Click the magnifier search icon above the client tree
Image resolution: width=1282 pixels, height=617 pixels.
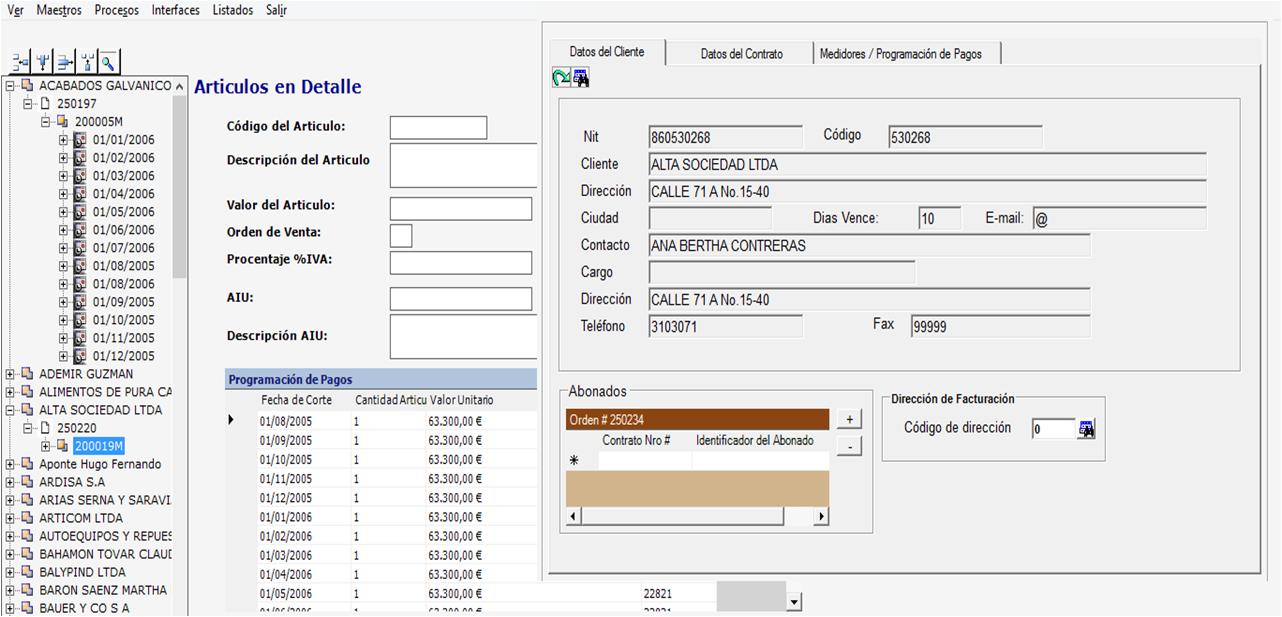[x=108, y=63]
